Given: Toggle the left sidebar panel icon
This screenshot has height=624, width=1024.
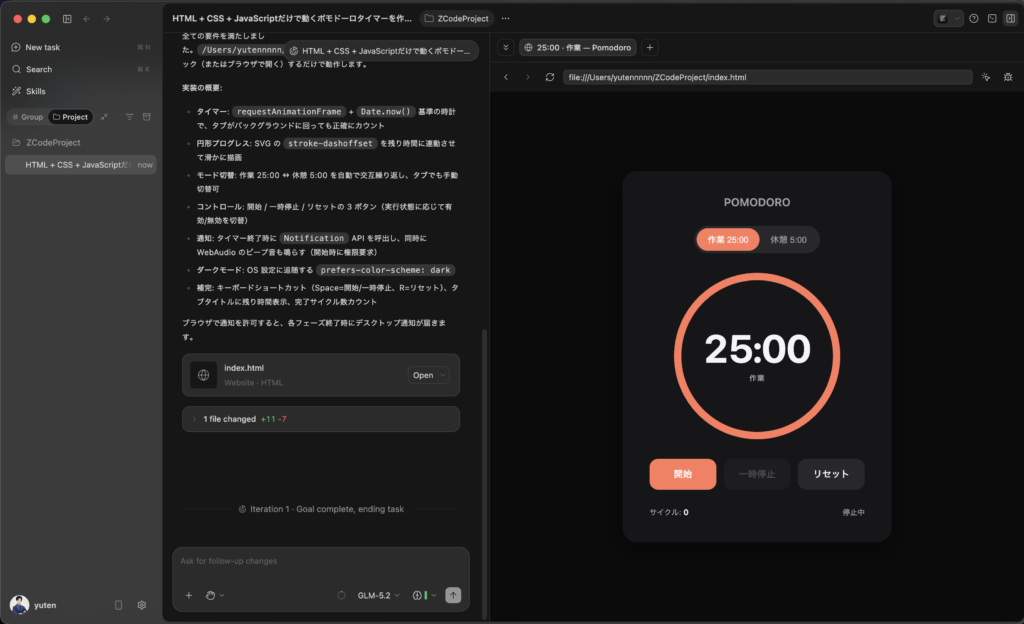Looking at the screenshot, I should point(67,19).
